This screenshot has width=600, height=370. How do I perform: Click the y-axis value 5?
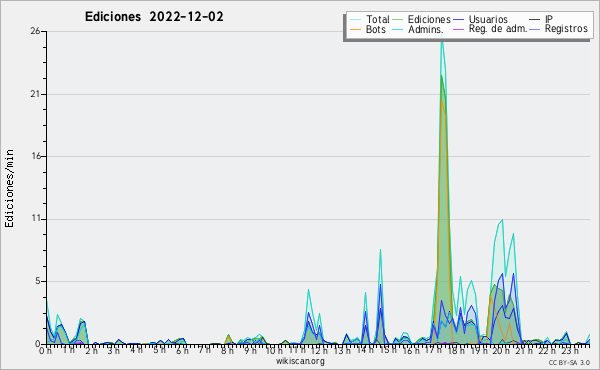tap(38, 281)
